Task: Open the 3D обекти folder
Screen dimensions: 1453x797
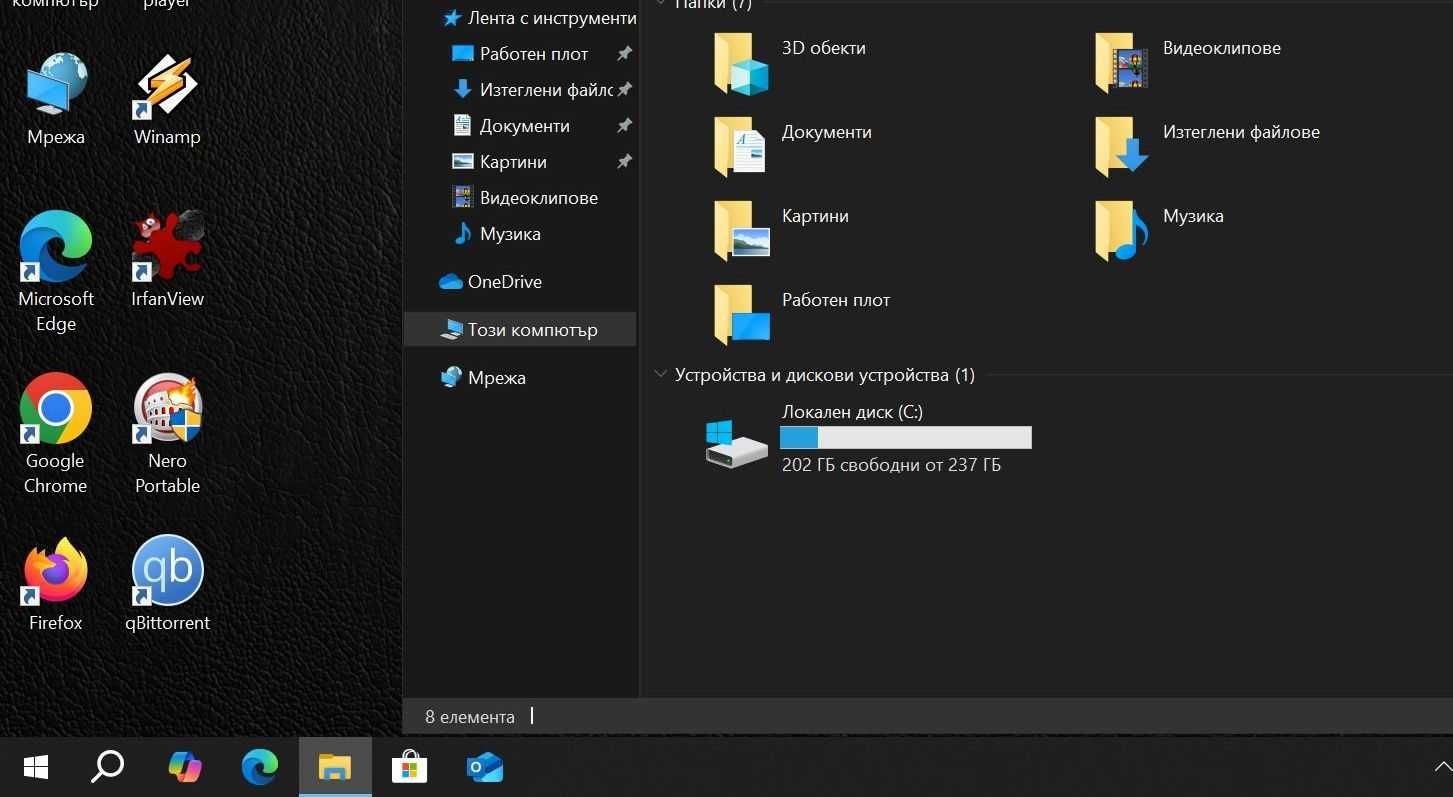Action: tap(790, 62)
